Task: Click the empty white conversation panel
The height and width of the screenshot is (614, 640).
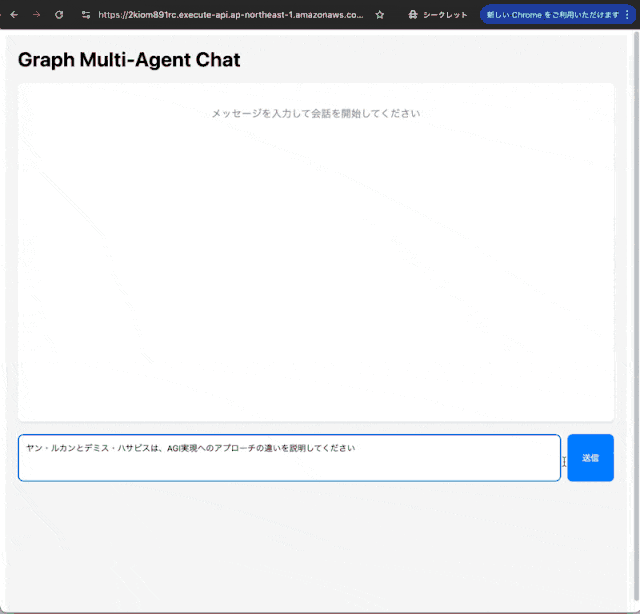Action: tap(315, 270)
